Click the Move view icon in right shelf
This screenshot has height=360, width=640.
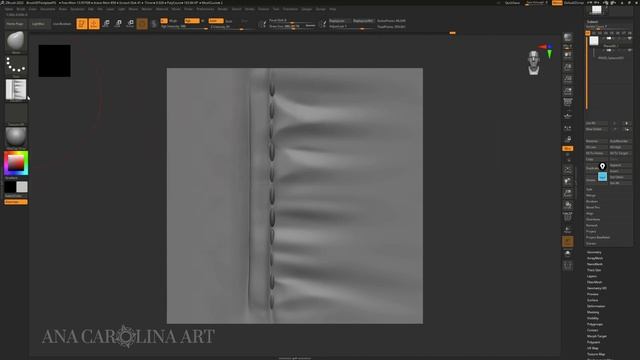click(568, 181)
